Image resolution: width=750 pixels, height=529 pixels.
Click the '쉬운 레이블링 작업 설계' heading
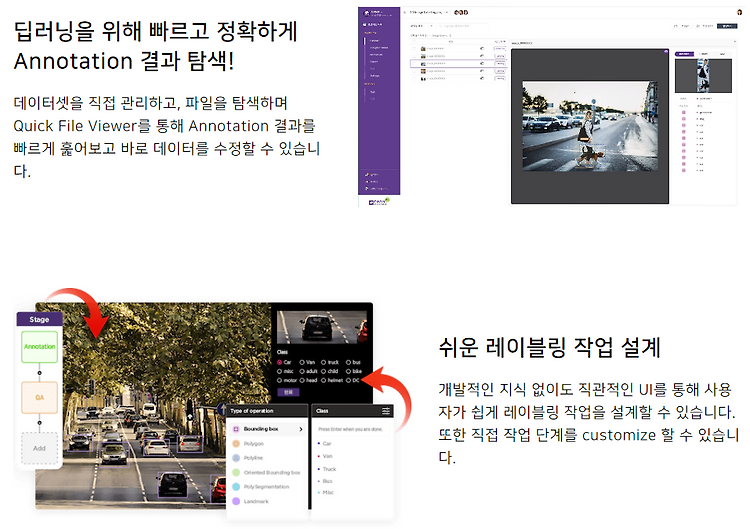pyautogui.click(x=549, y=347)
